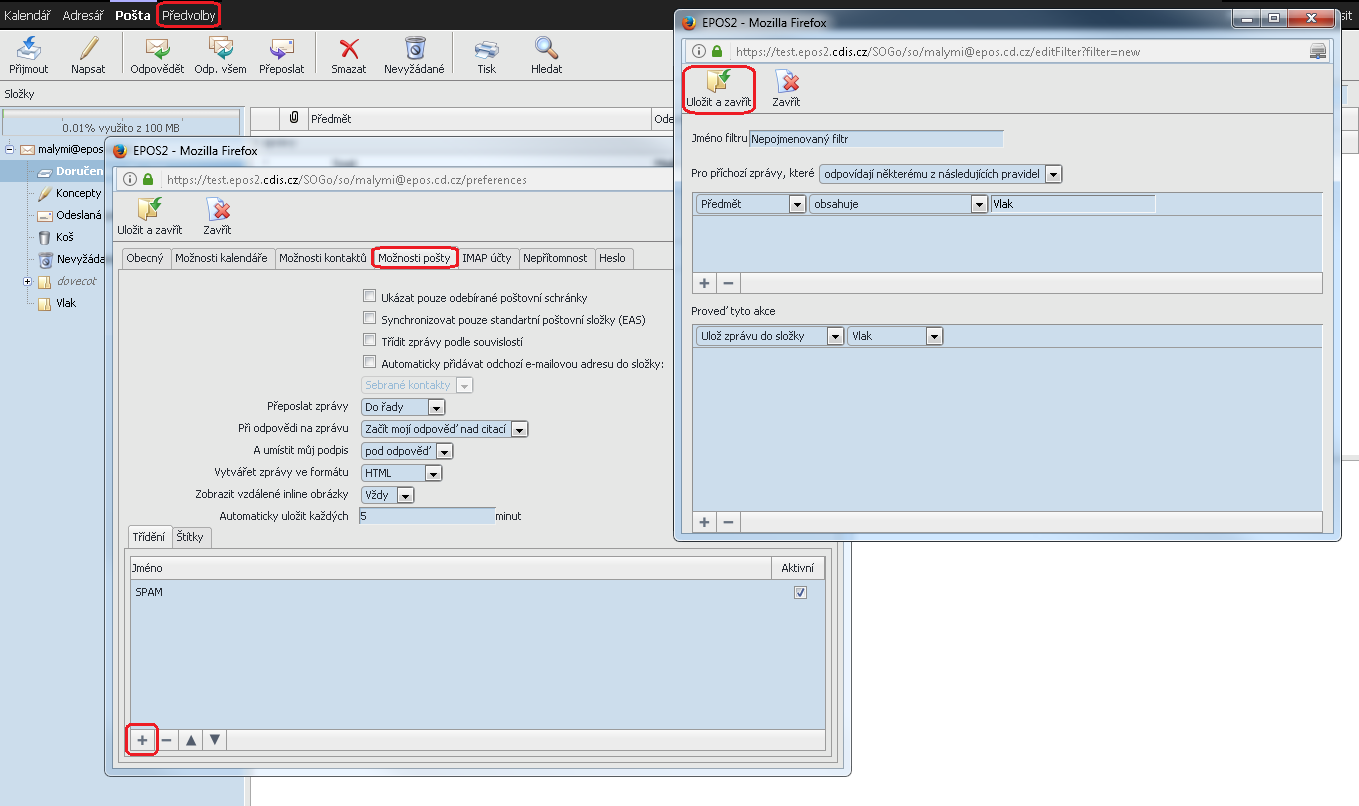Click the Jméno filtru input field
Image resolution: width=1359 pixels, height=806 pixels.
pos(876,139)
